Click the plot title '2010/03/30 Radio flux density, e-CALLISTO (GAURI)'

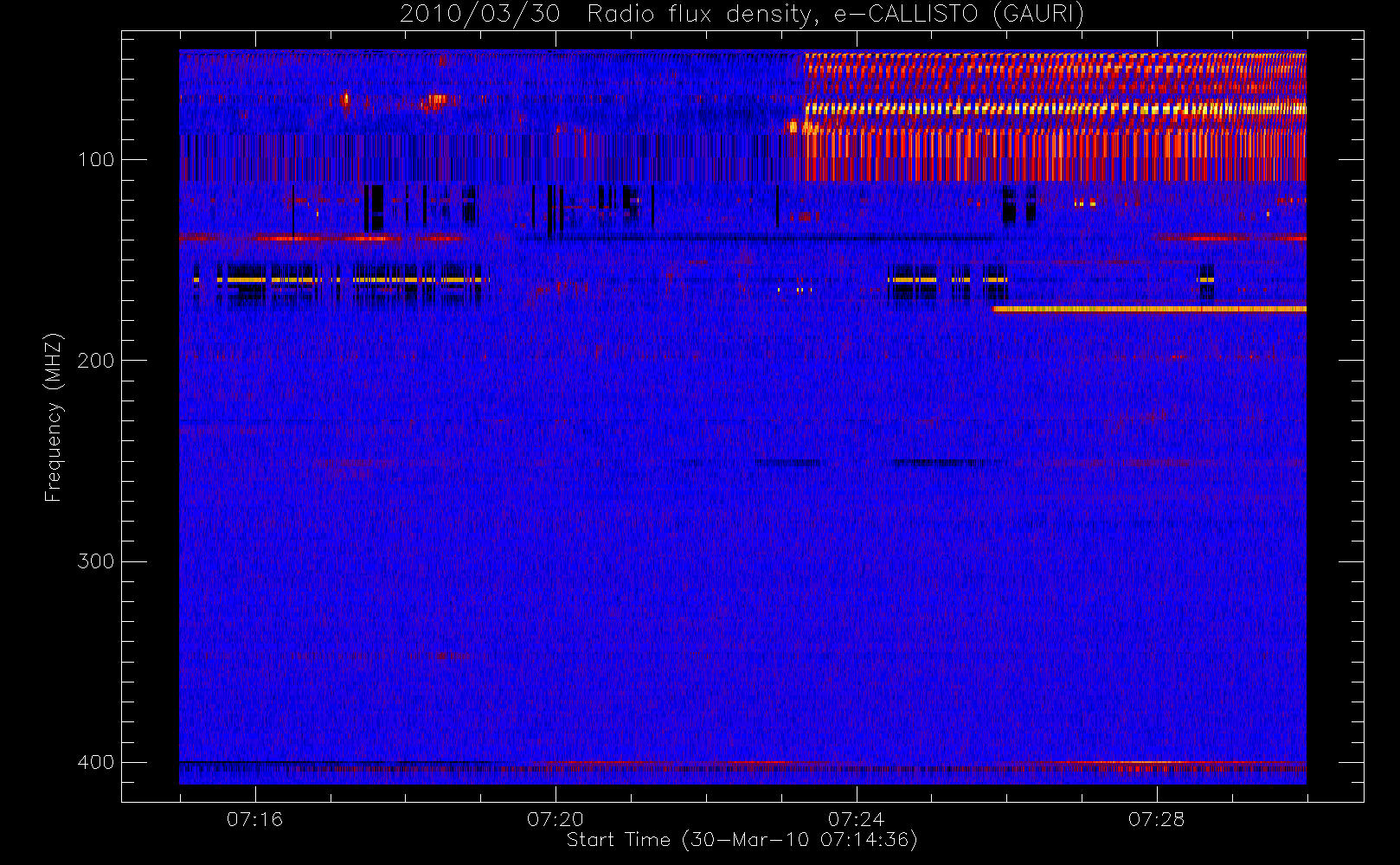coord(742,14)
